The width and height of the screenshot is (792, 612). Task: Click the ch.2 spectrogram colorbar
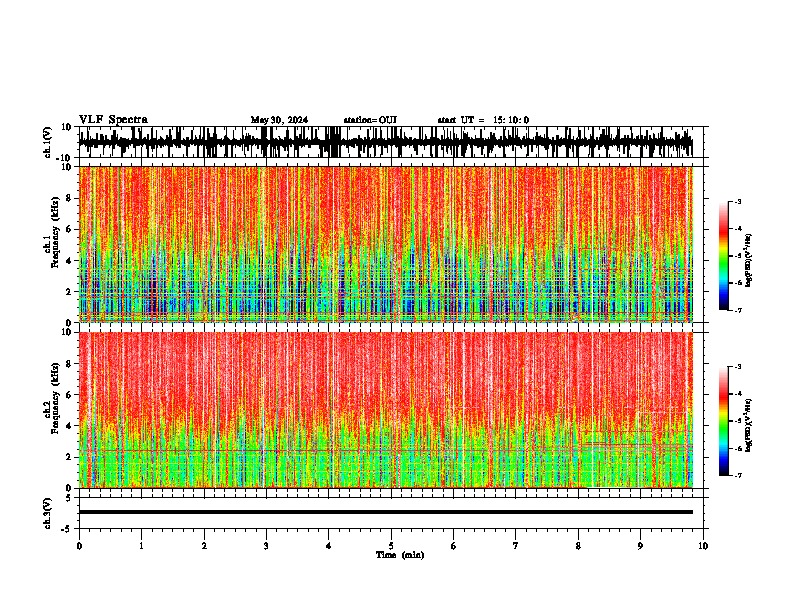(724, 421)
